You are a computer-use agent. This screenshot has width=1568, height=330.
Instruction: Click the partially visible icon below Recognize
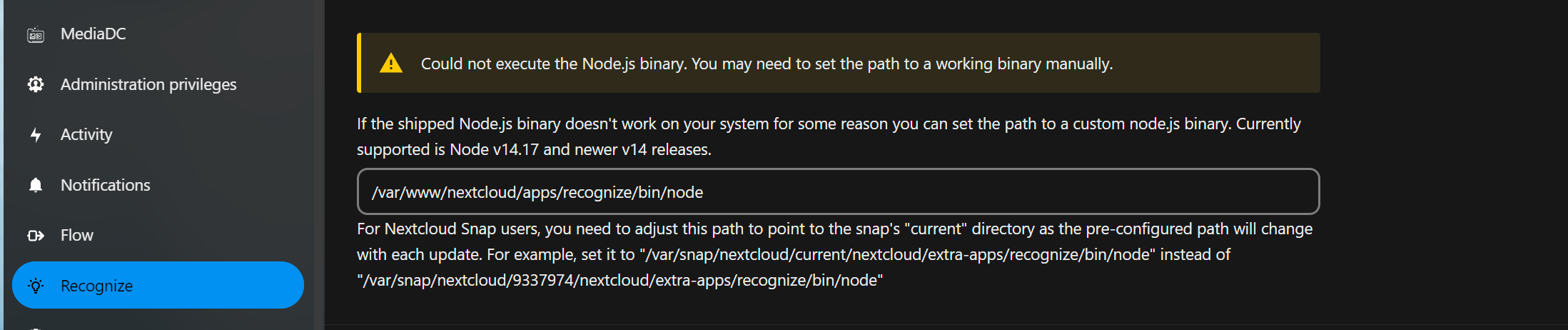36,328
